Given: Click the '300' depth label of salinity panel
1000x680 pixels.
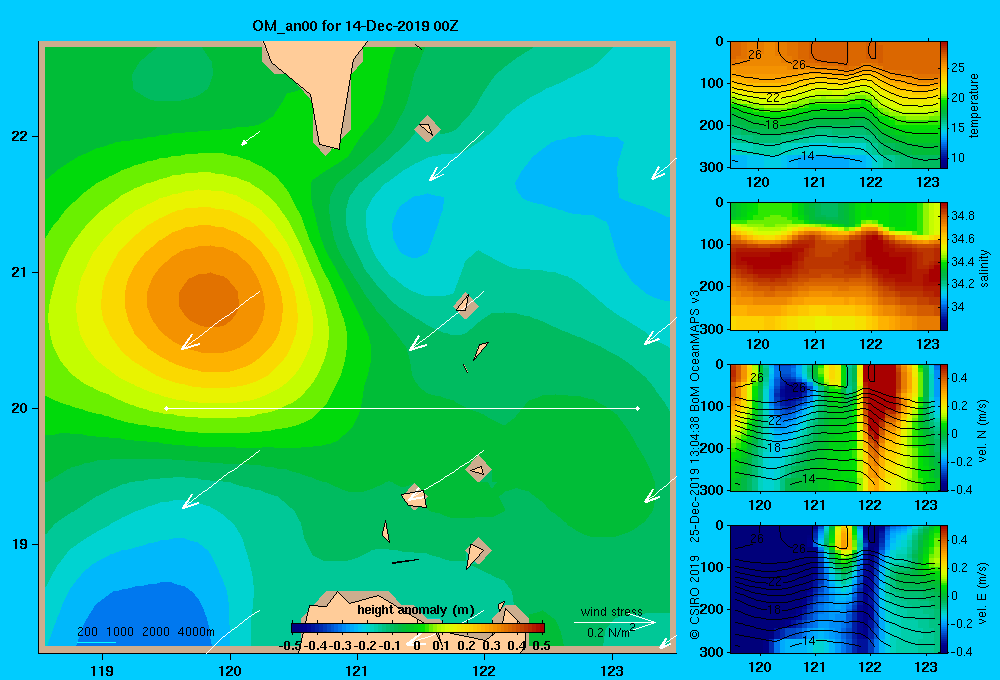Looking at the screenshot, I should (712, 329).
